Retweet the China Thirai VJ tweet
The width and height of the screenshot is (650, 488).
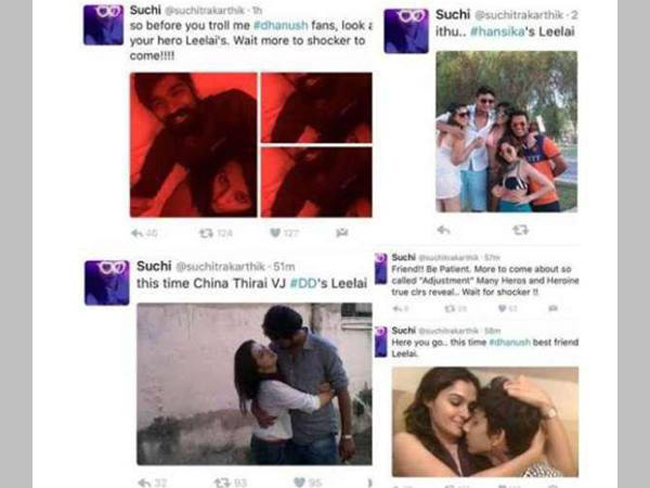(x=222, y=482)
